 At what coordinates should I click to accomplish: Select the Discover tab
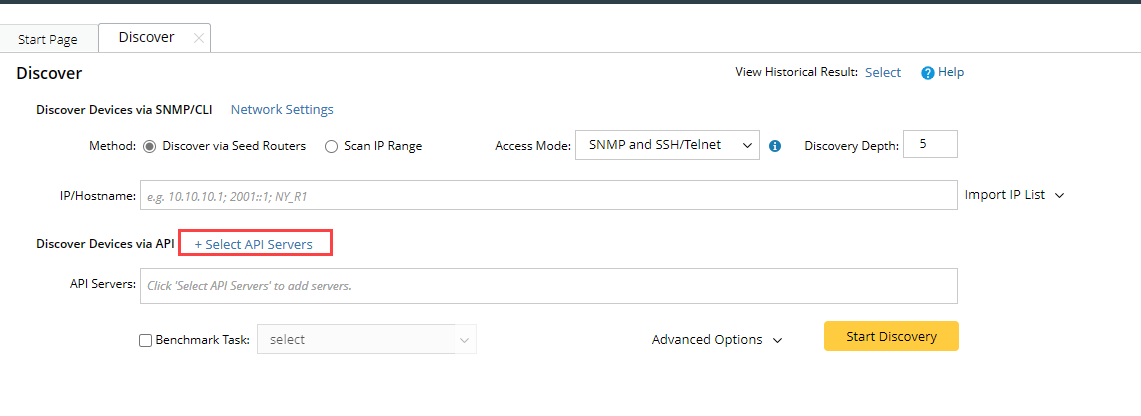(x=146, y=38)
